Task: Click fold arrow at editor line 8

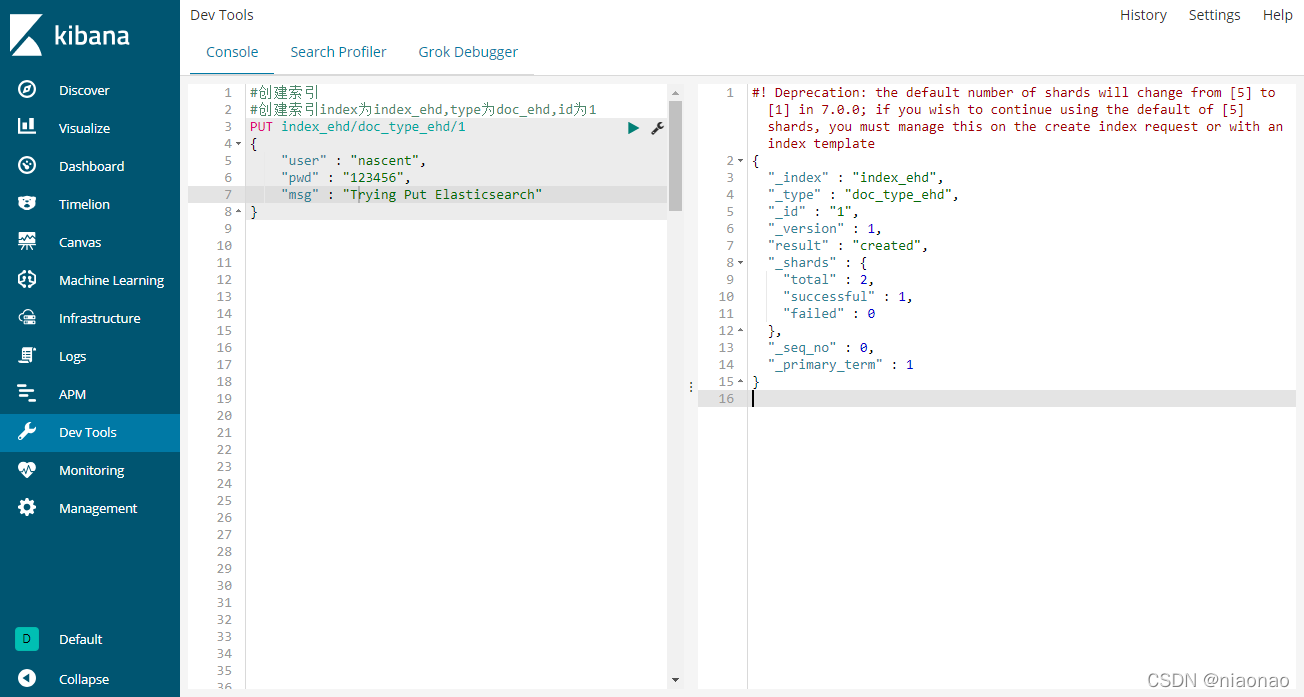Action: point(238,212)
